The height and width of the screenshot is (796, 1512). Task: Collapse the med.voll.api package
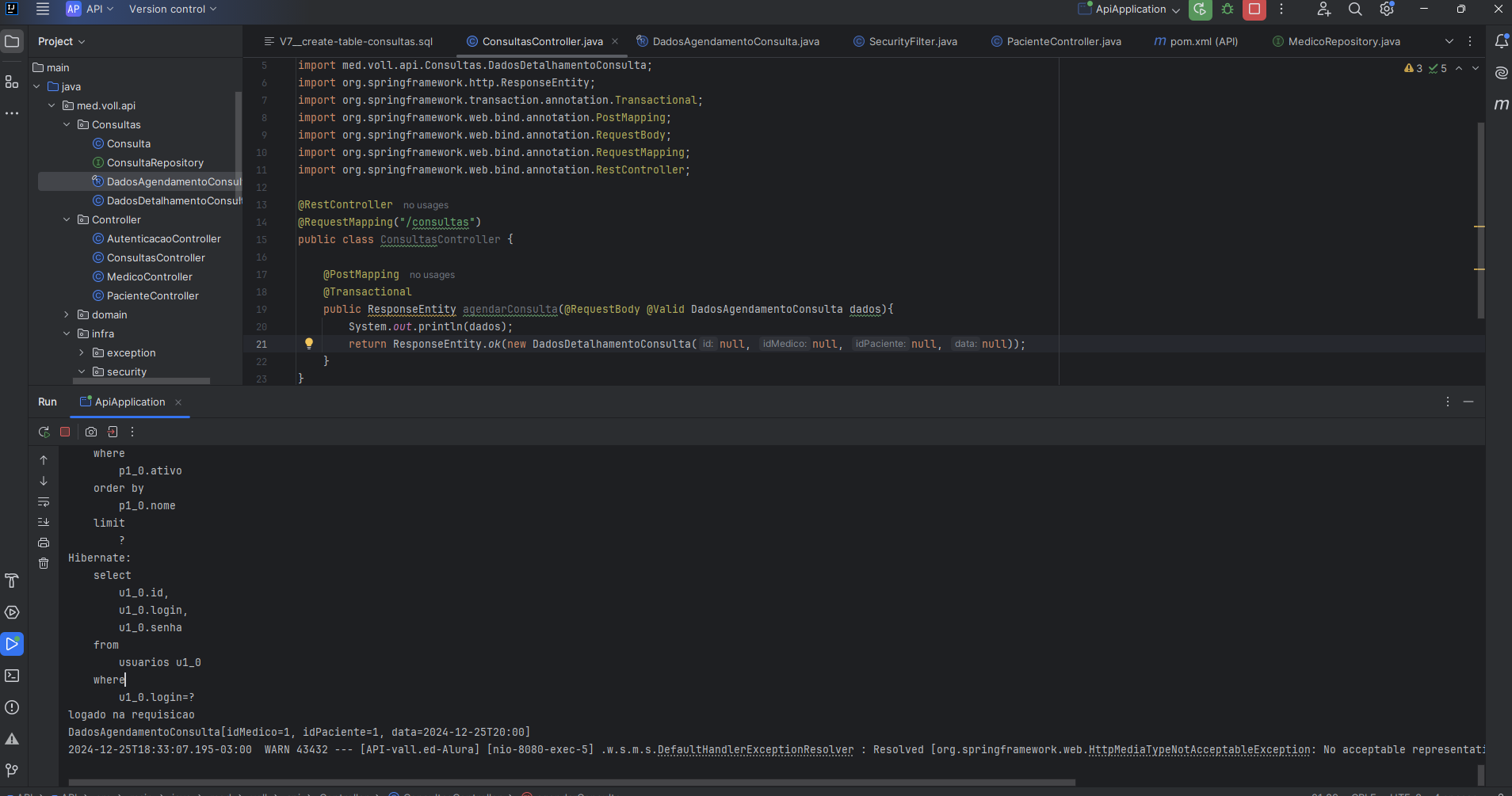point(52,105)
